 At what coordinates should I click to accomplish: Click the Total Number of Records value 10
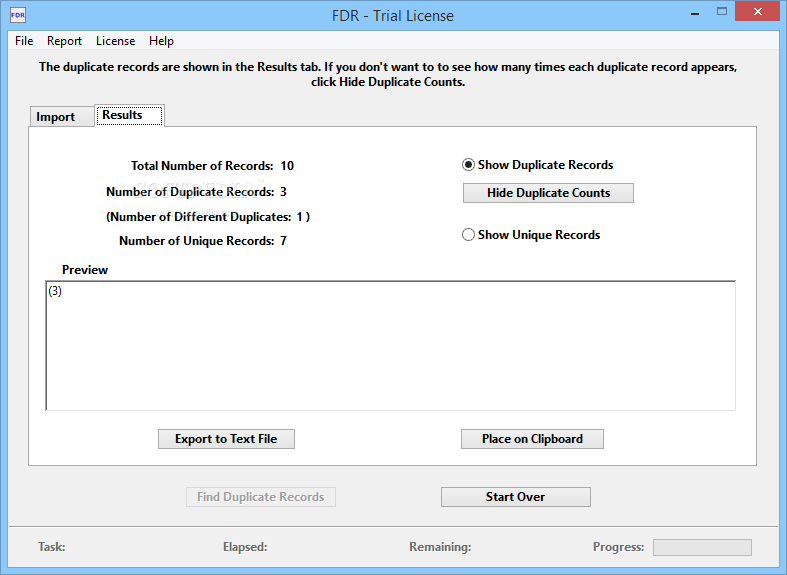[287, 166]
